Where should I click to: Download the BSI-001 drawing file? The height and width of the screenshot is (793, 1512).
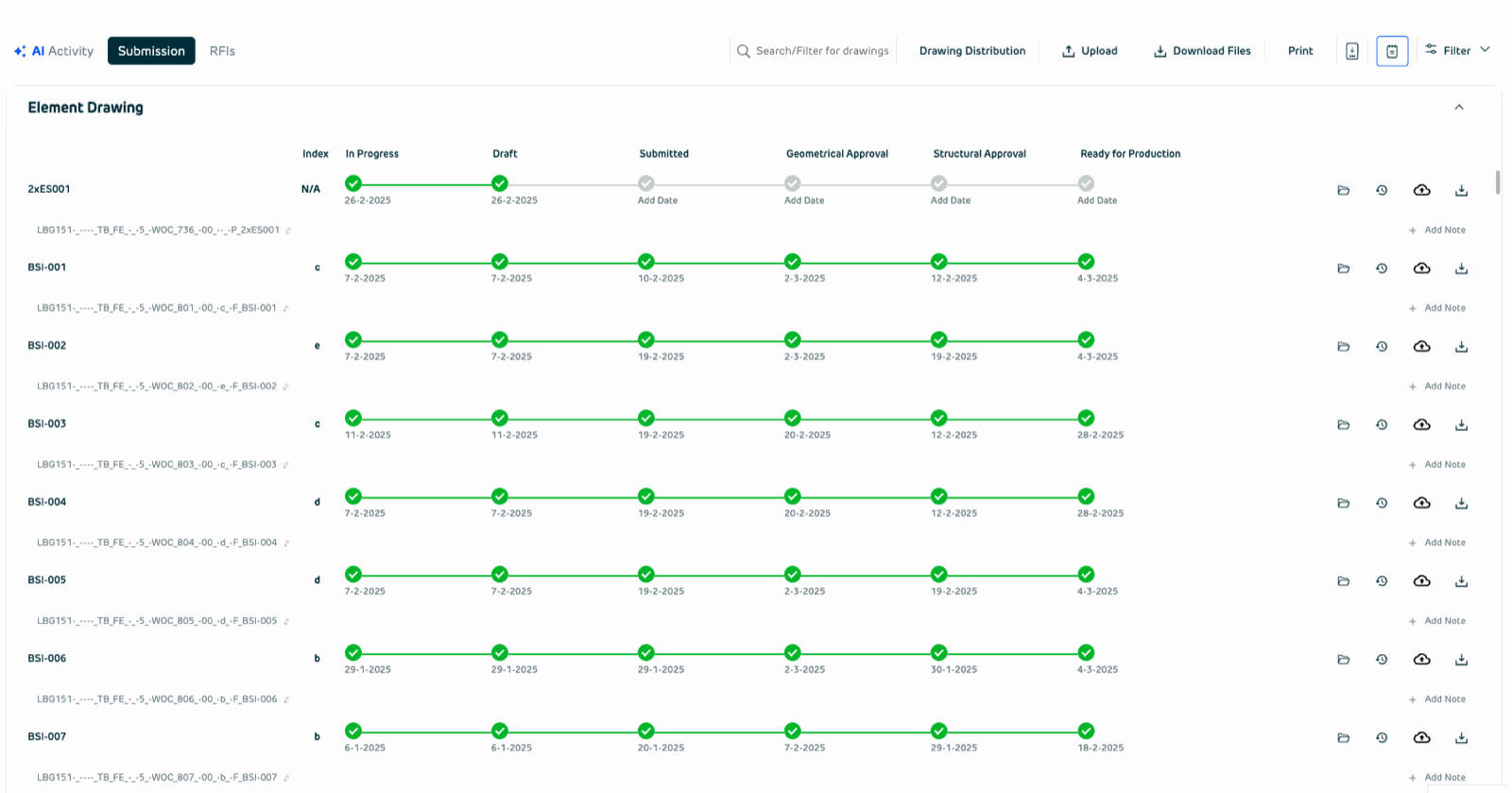tap(1461, 268)
